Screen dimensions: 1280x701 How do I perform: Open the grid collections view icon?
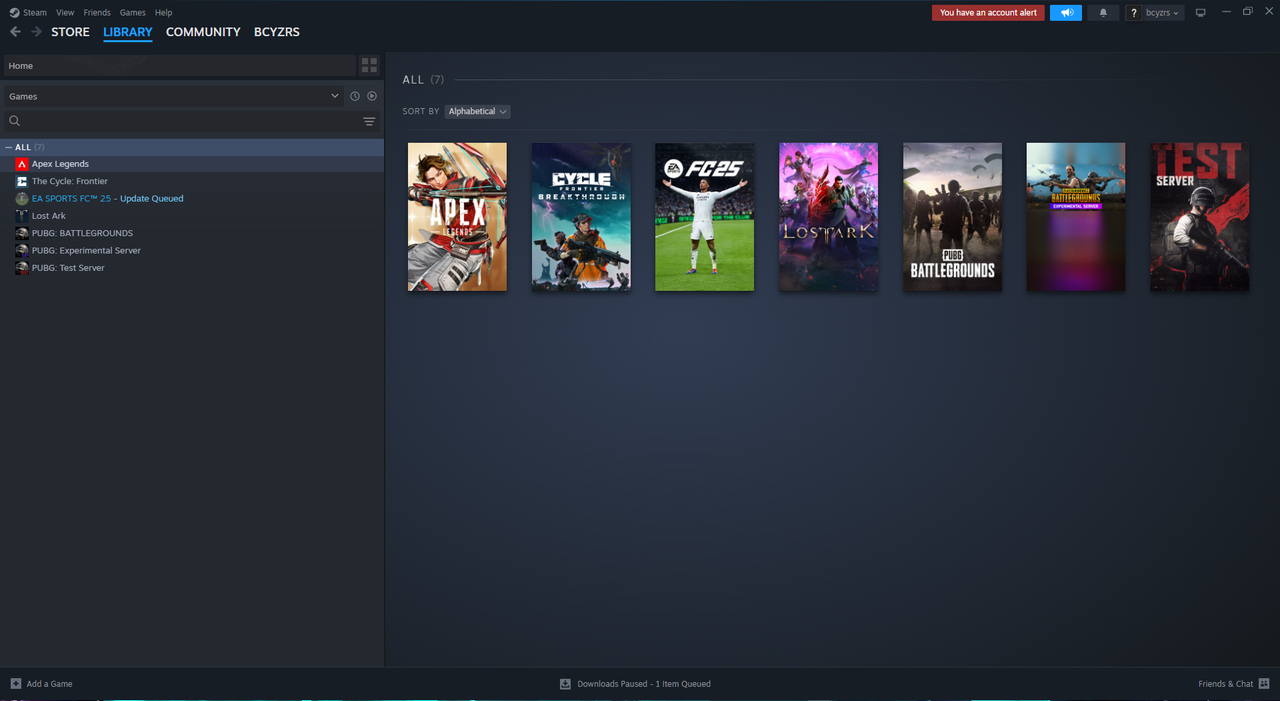pyautogui.click(x=369, y=66)
